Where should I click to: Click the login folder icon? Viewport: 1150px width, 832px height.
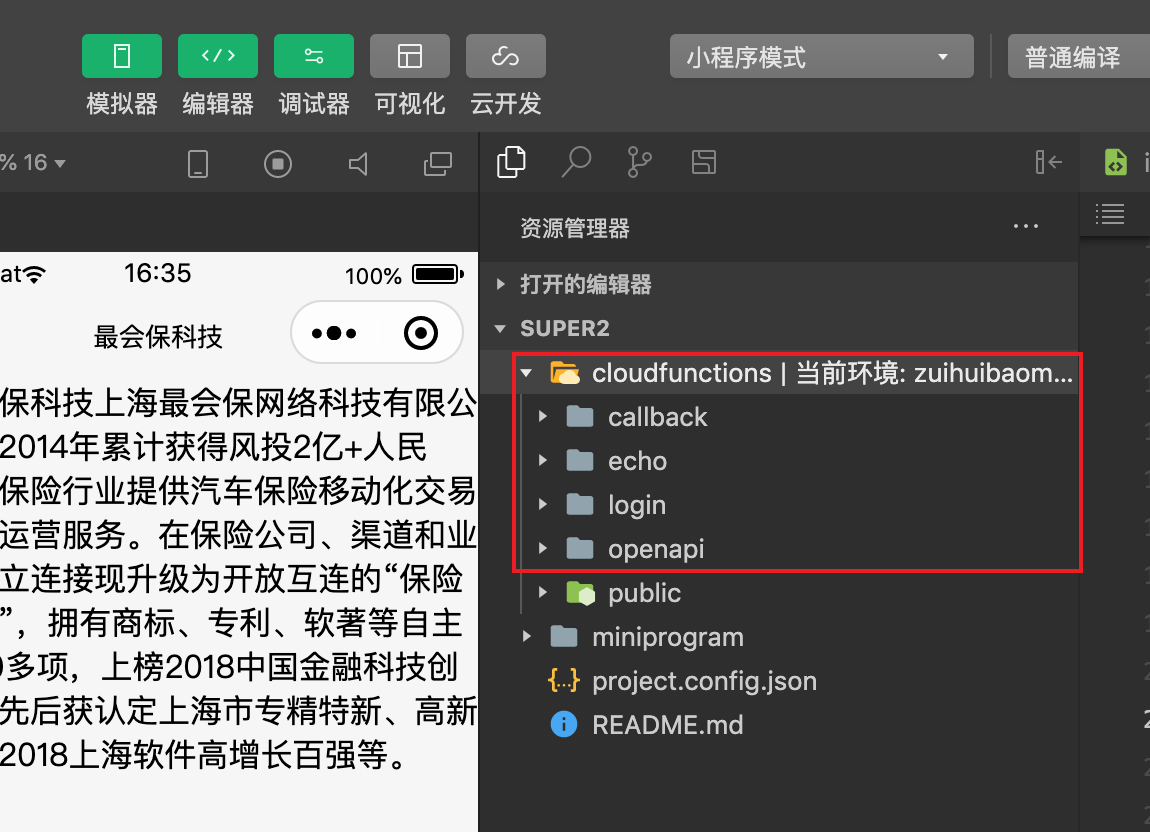[580, 504]
